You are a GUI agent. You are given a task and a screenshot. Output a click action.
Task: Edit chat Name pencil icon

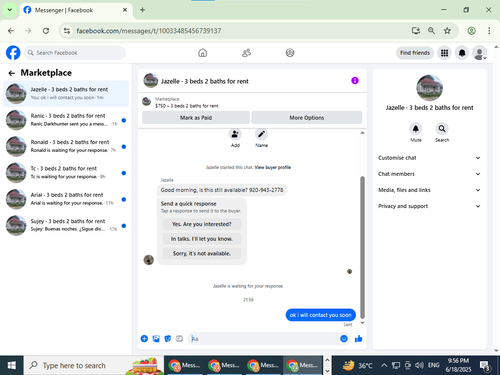[x=261, y=134]
